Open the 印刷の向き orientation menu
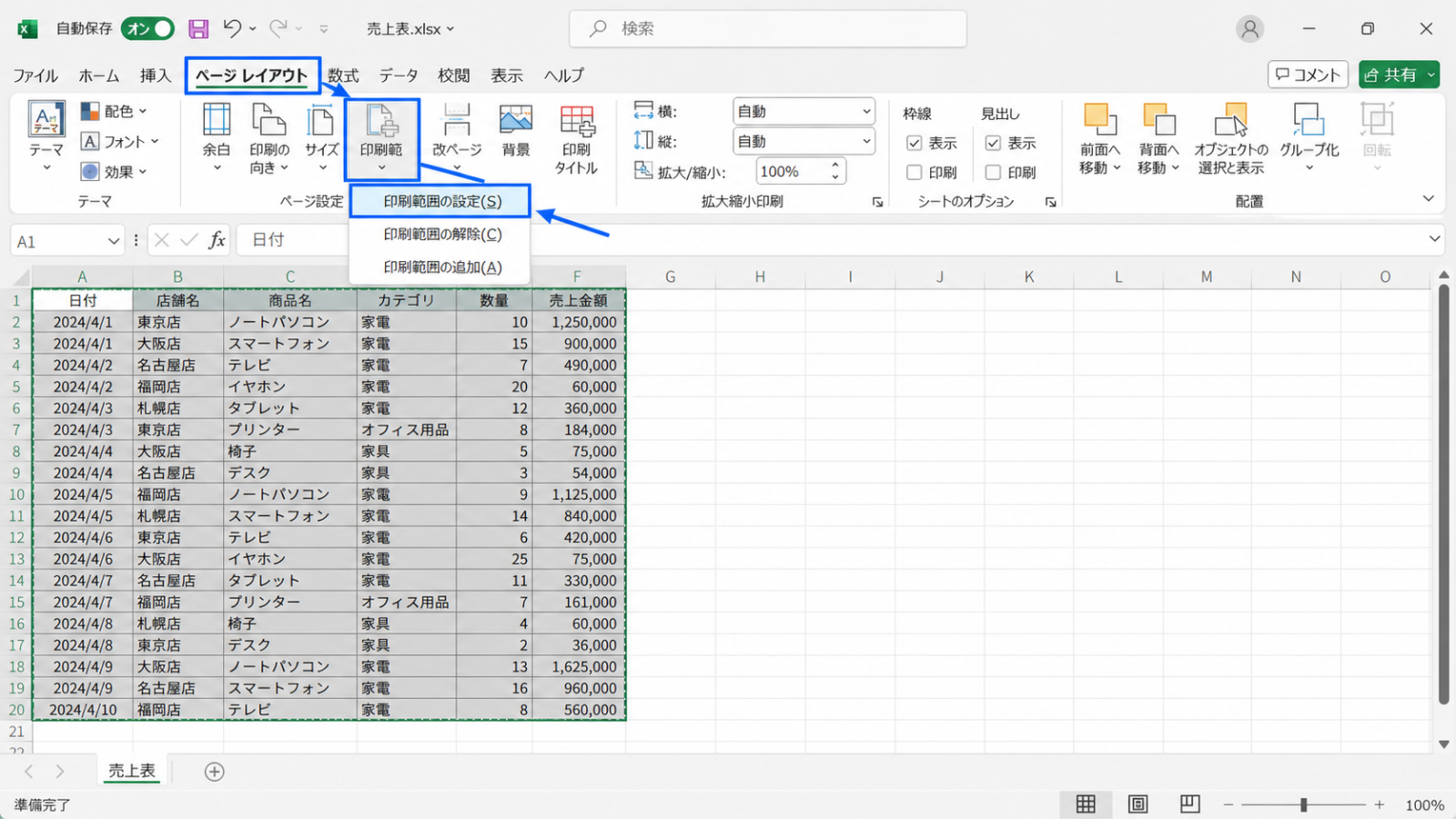 [269, 136]
